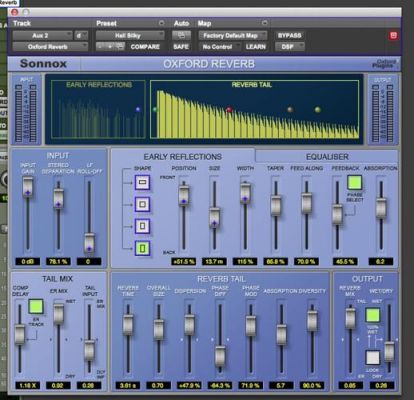Click the preset settings icon beside plus
This screenshot has width=414, height=400.
(120, 47)
